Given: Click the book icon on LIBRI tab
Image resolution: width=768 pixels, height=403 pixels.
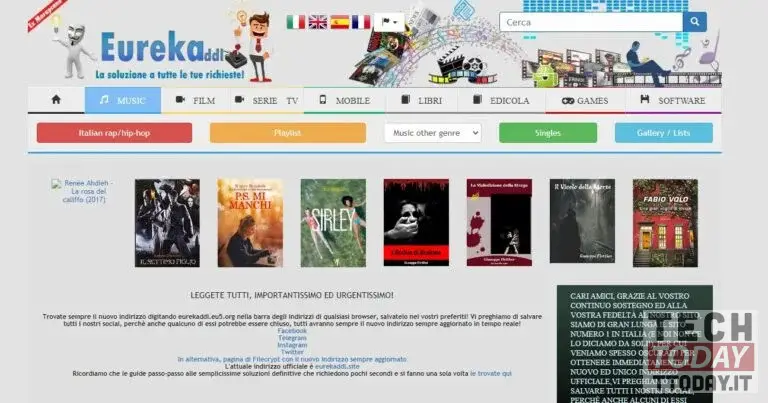Looking at the screenshot, I should [406, 99].
